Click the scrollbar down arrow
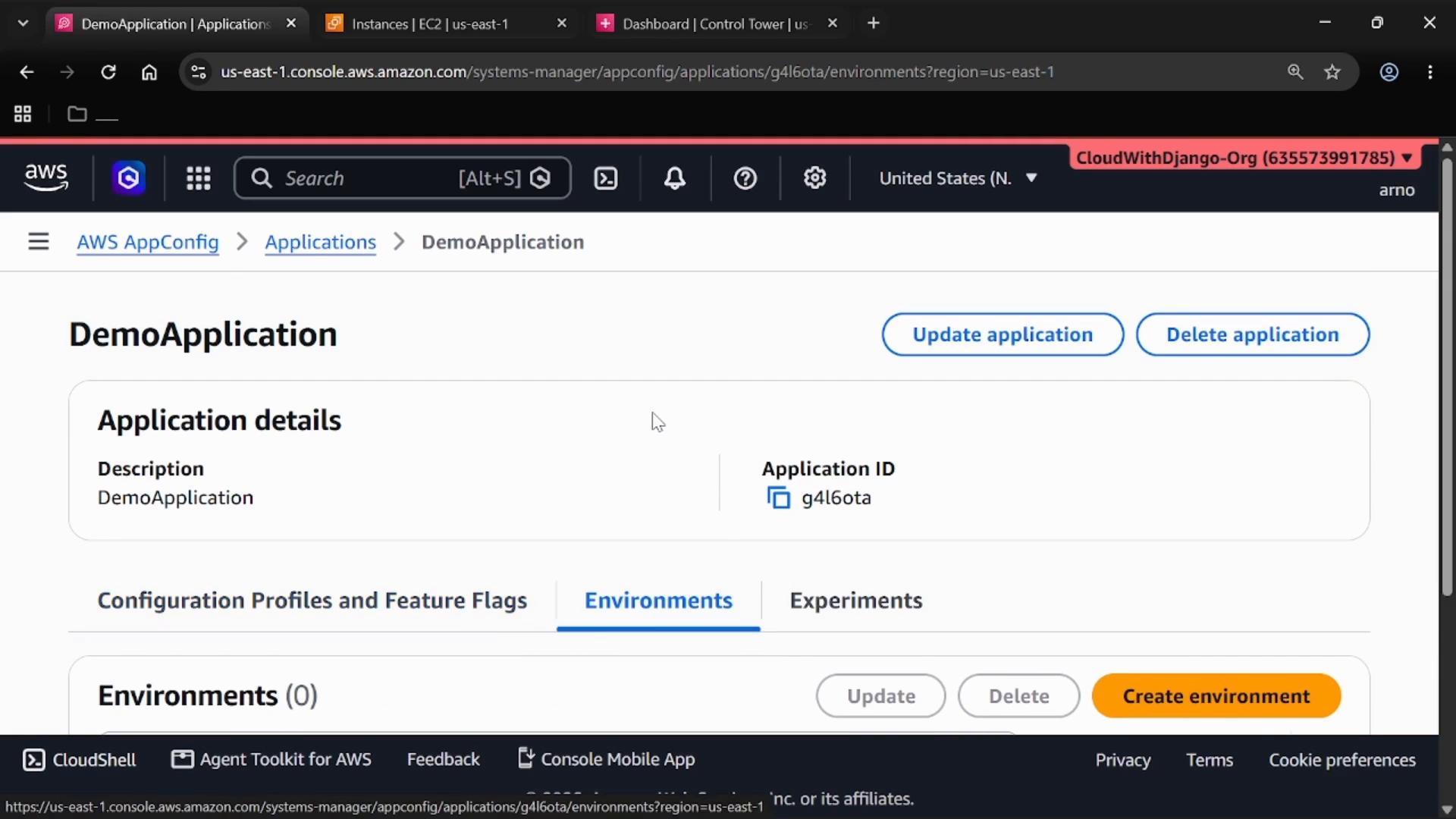Image resolution: width=1456 pixels, height=819 pixels. point(1447,810)
